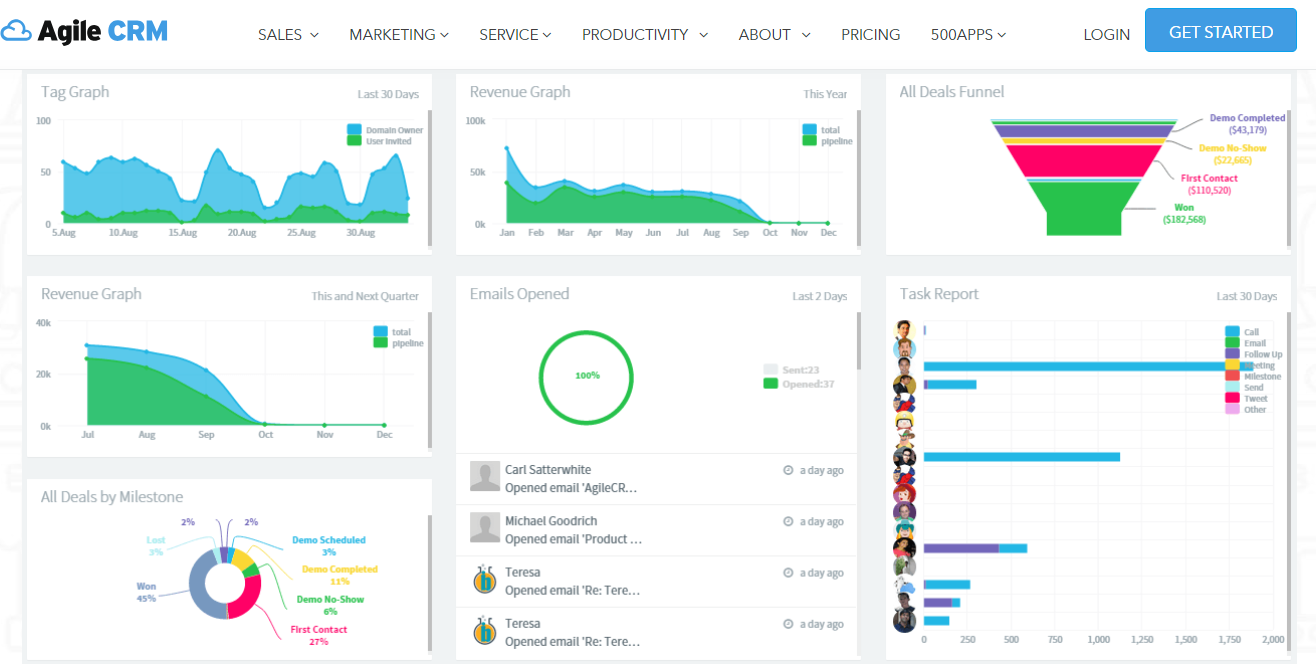The width and height of the screenshot is (1316, 664).
Task: Open the ABOUT dropdown menu
Action: click(775, 34)
